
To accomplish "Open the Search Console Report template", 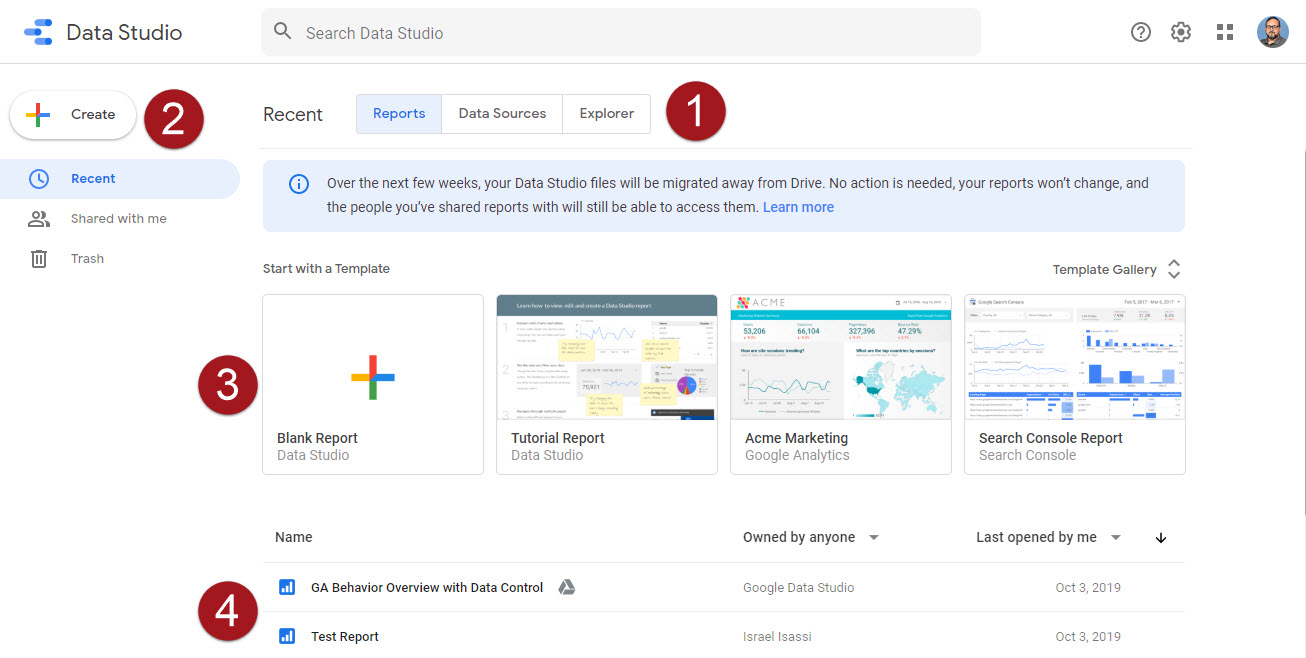I will click(1075, 384).
